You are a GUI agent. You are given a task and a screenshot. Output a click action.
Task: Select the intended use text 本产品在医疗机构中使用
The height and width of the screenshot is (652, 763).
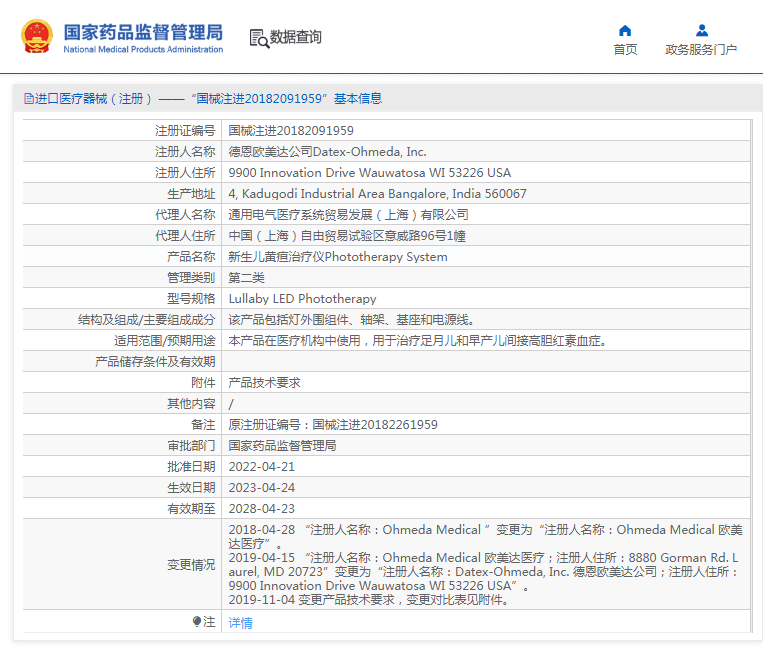(418, 341)
